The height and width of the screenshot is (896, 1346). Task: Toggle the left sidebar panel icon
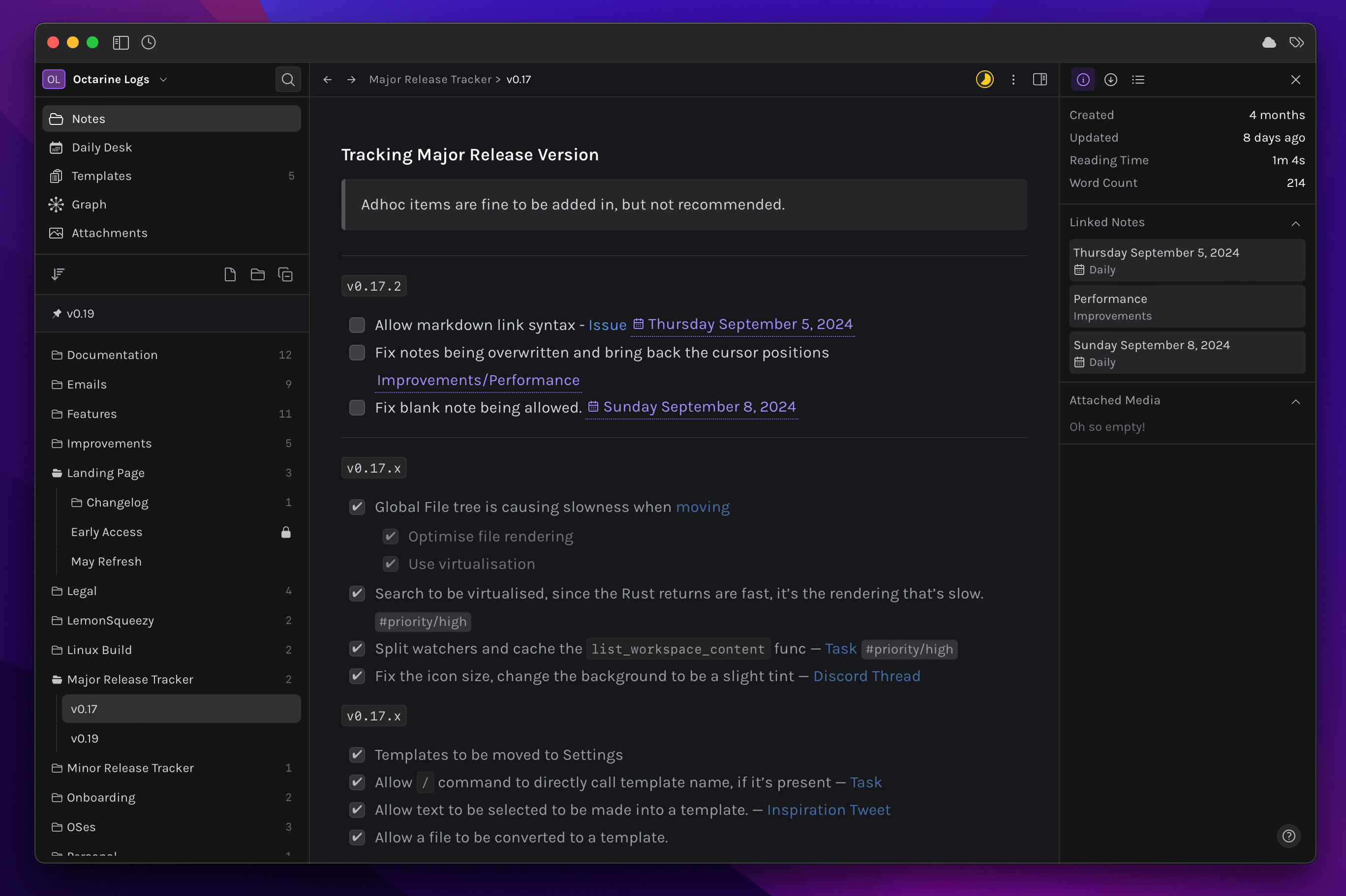pos(121,43)
